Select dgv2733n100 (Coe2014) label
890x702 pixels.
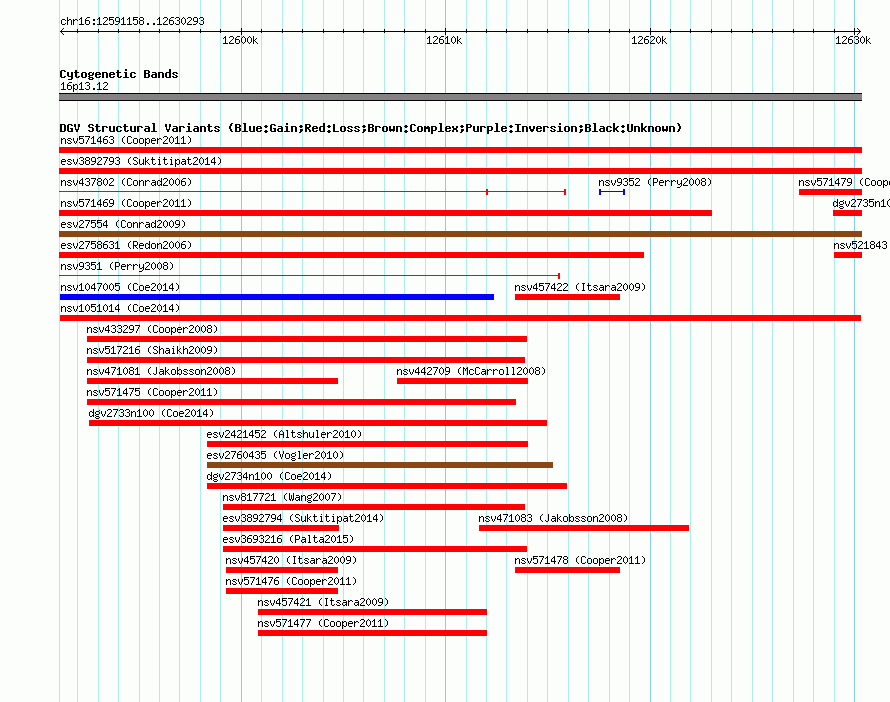click(x=151, y=413)
